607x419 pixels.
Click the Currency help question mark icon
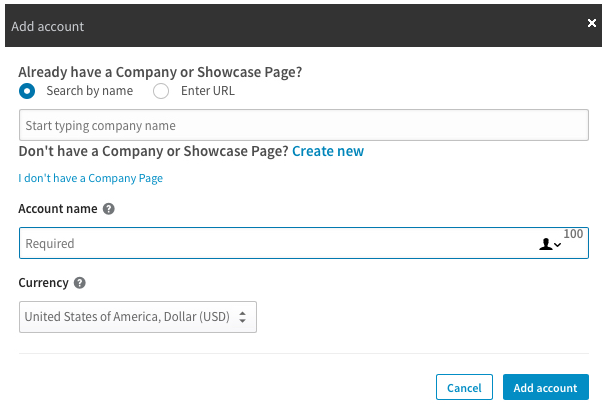point(80,283)
